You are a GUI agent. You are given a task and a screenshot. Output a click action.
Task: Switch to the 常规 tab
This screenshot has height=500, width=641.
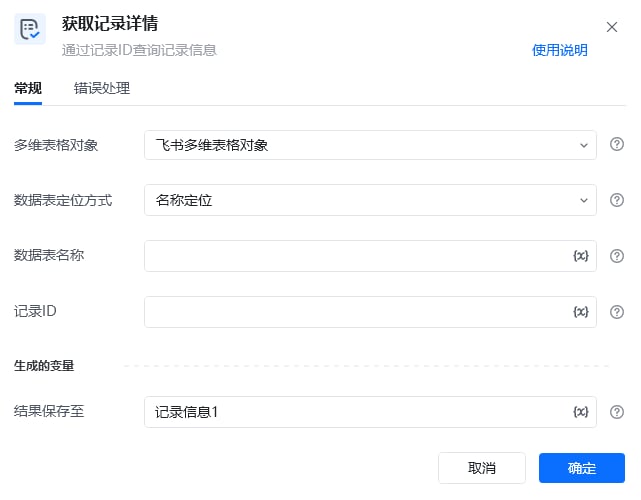(28, 88)
